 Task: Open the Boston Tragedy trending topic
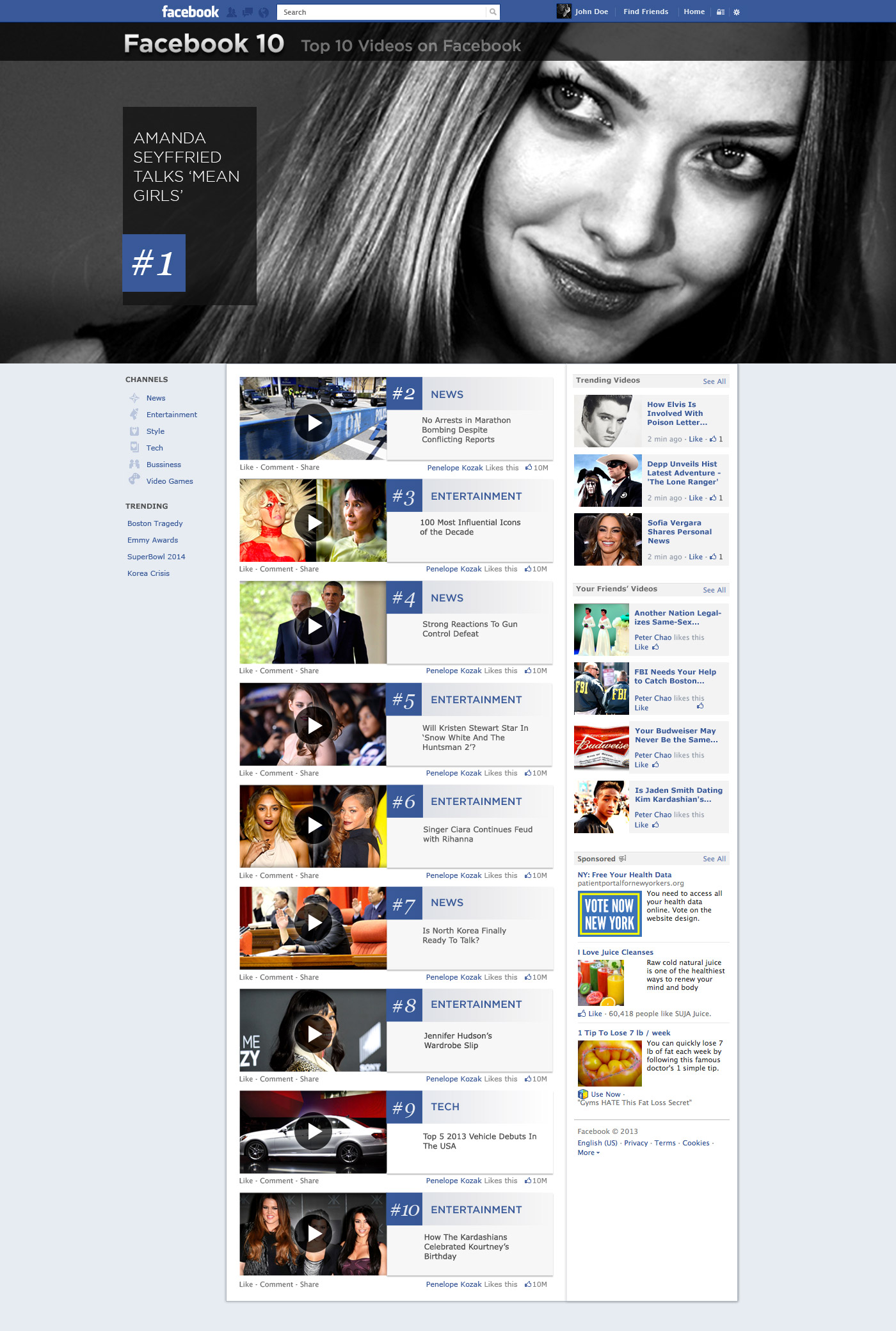click(155, 523)
